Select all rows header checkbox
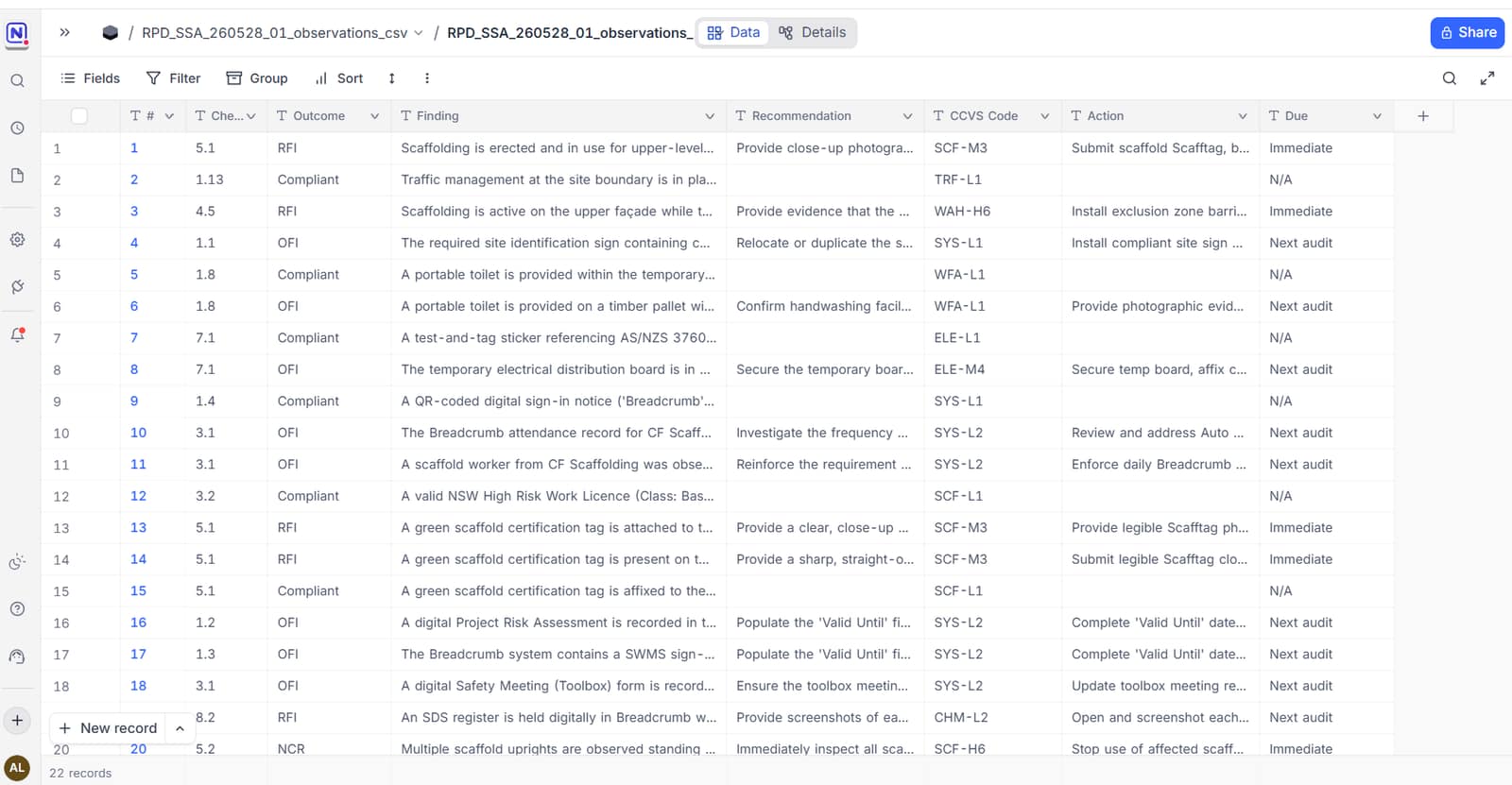Screen dimensions: 1512x785 (79, 116)
